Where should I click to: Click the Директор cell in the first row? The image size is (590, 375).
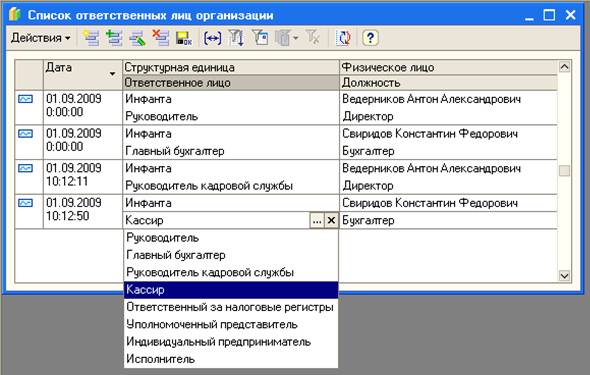point(448,116)
